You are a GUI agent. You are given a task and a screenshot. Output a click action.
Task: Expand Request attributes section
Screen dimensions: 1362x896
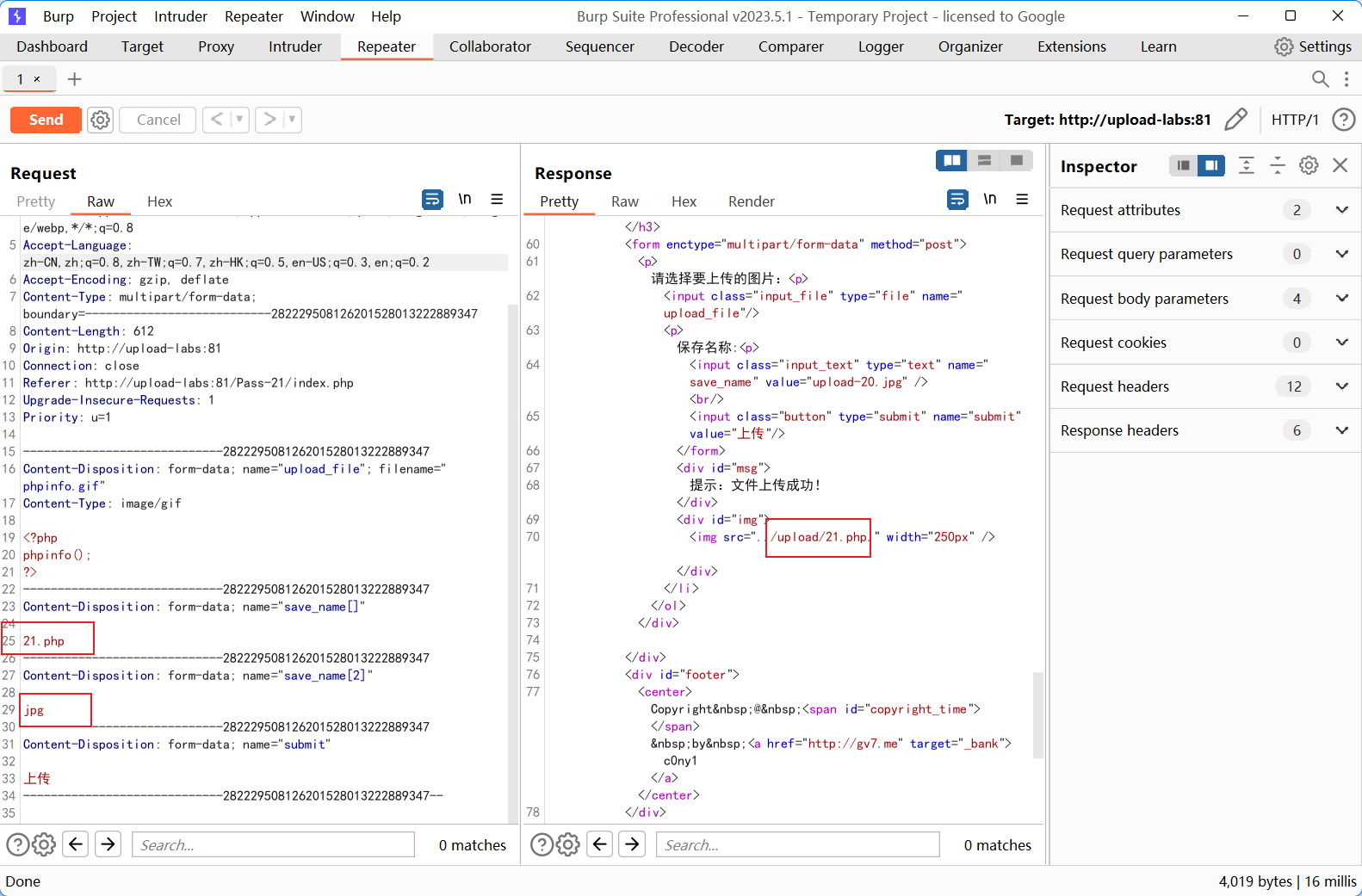point(1204,210)
